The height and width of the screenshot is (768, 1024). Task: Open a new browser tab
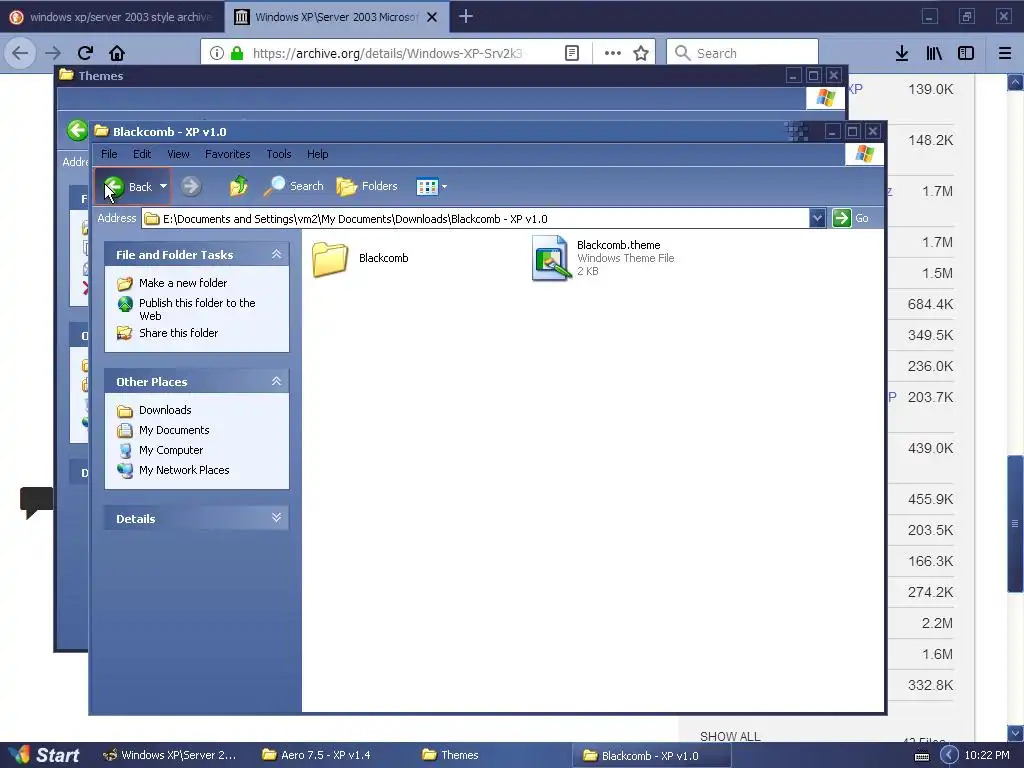pyautogui.click(x=466, y=16)
